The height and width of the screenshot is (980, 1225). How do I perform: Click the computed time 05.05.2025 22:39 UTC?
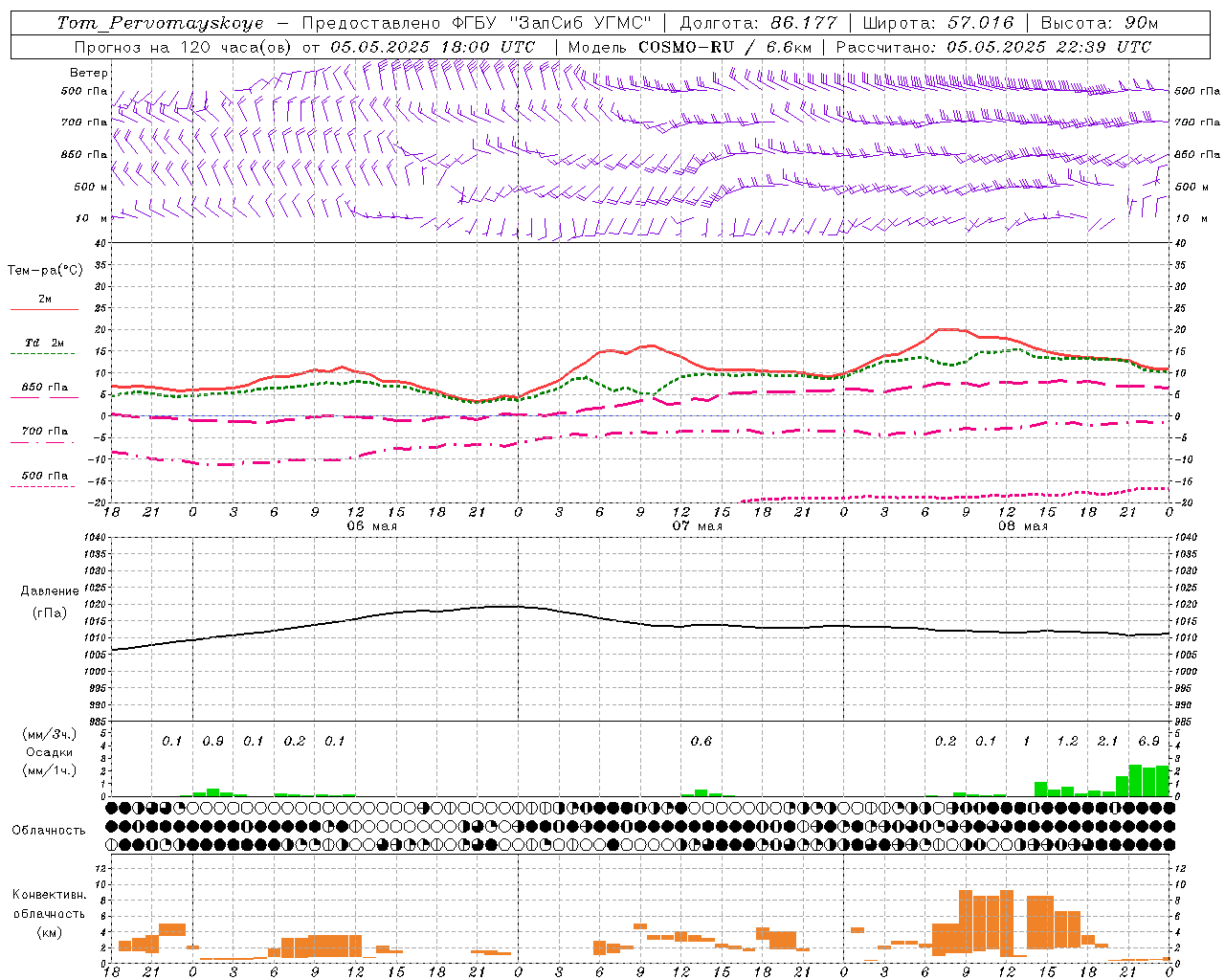pyautogui.click(x=1049, y=47)
